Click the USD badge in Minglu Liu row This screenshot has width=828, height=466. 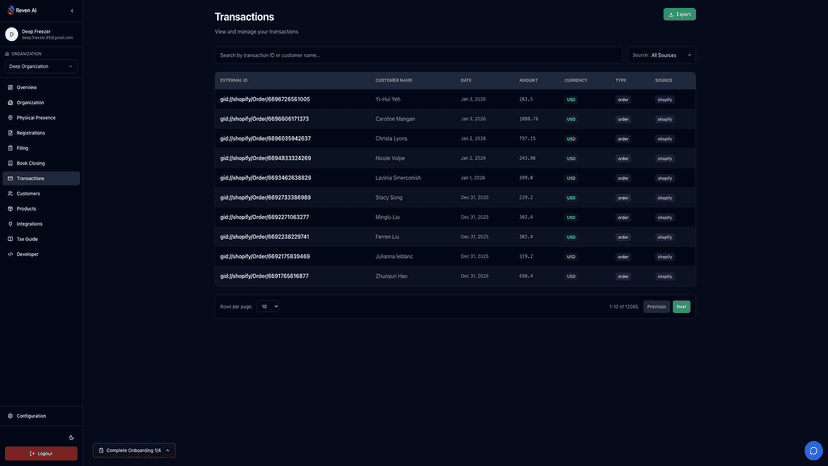(x=571, y=217)
